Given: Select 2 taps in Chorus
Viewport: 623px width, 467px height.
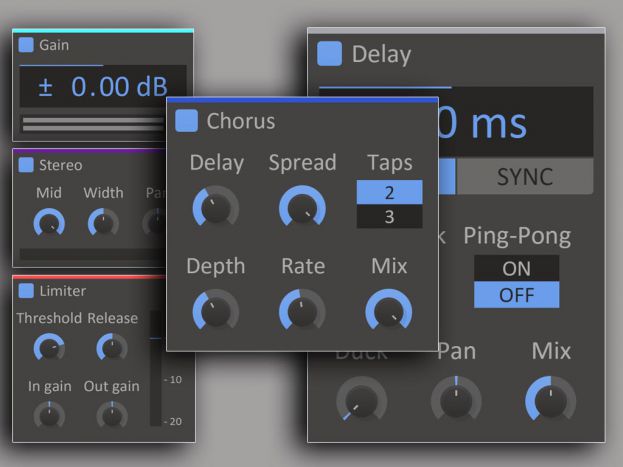Looking at the screenshot, I should click(389, 192).
